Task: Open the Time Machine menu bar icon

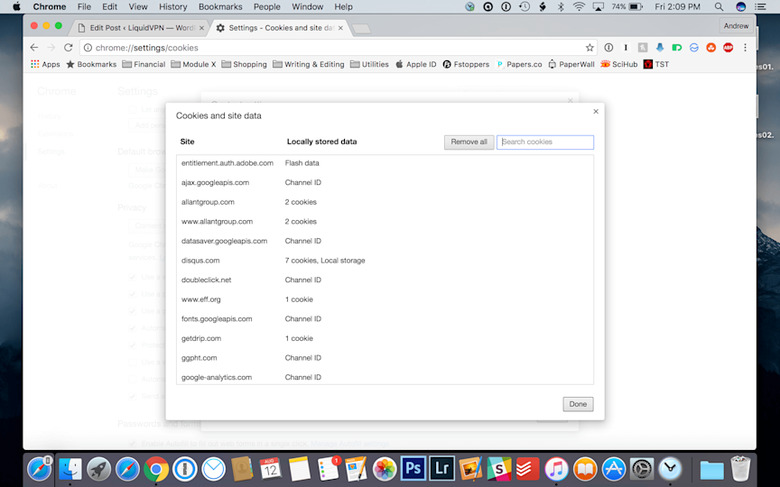Action: (524, 6)
